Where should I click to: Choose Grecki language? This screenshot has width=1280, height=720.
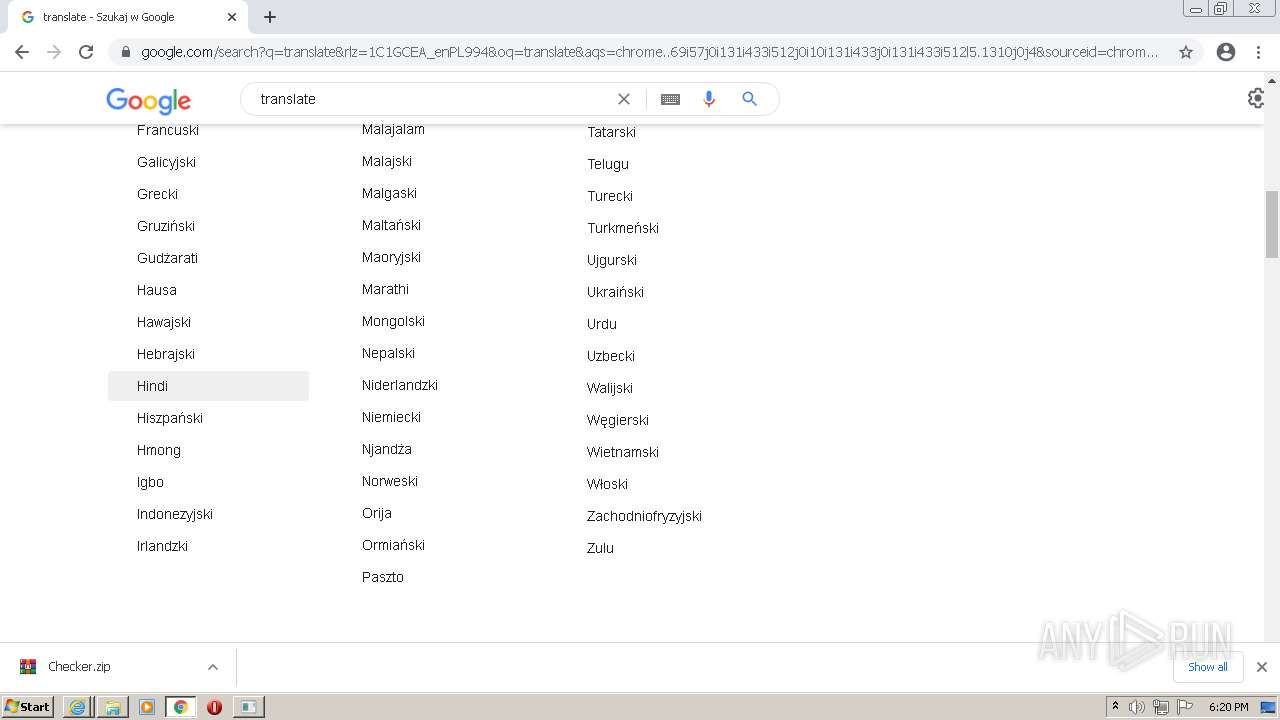coord(157,194)
